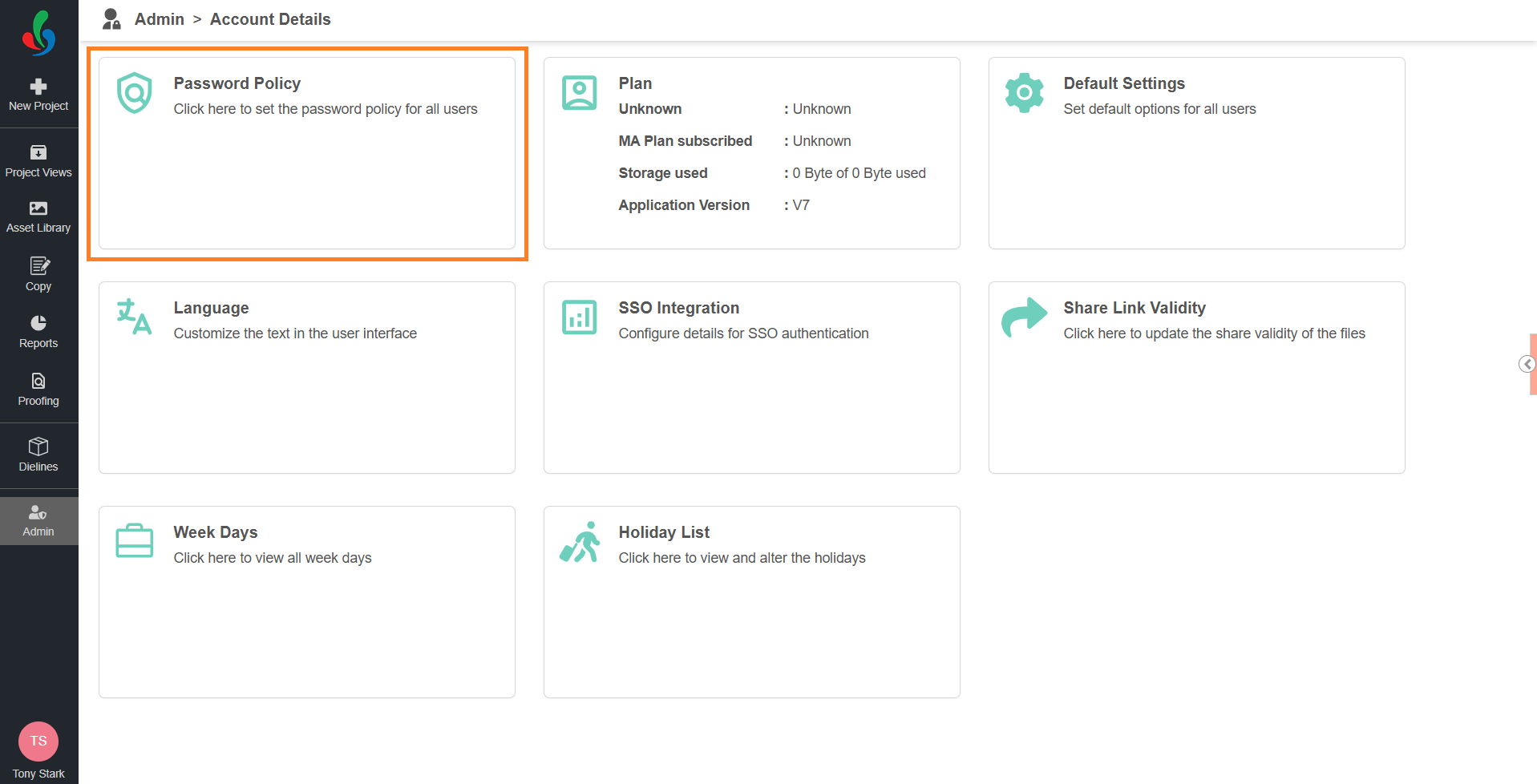
Task: Open the Share Link Validity title
Action: 1135,308
